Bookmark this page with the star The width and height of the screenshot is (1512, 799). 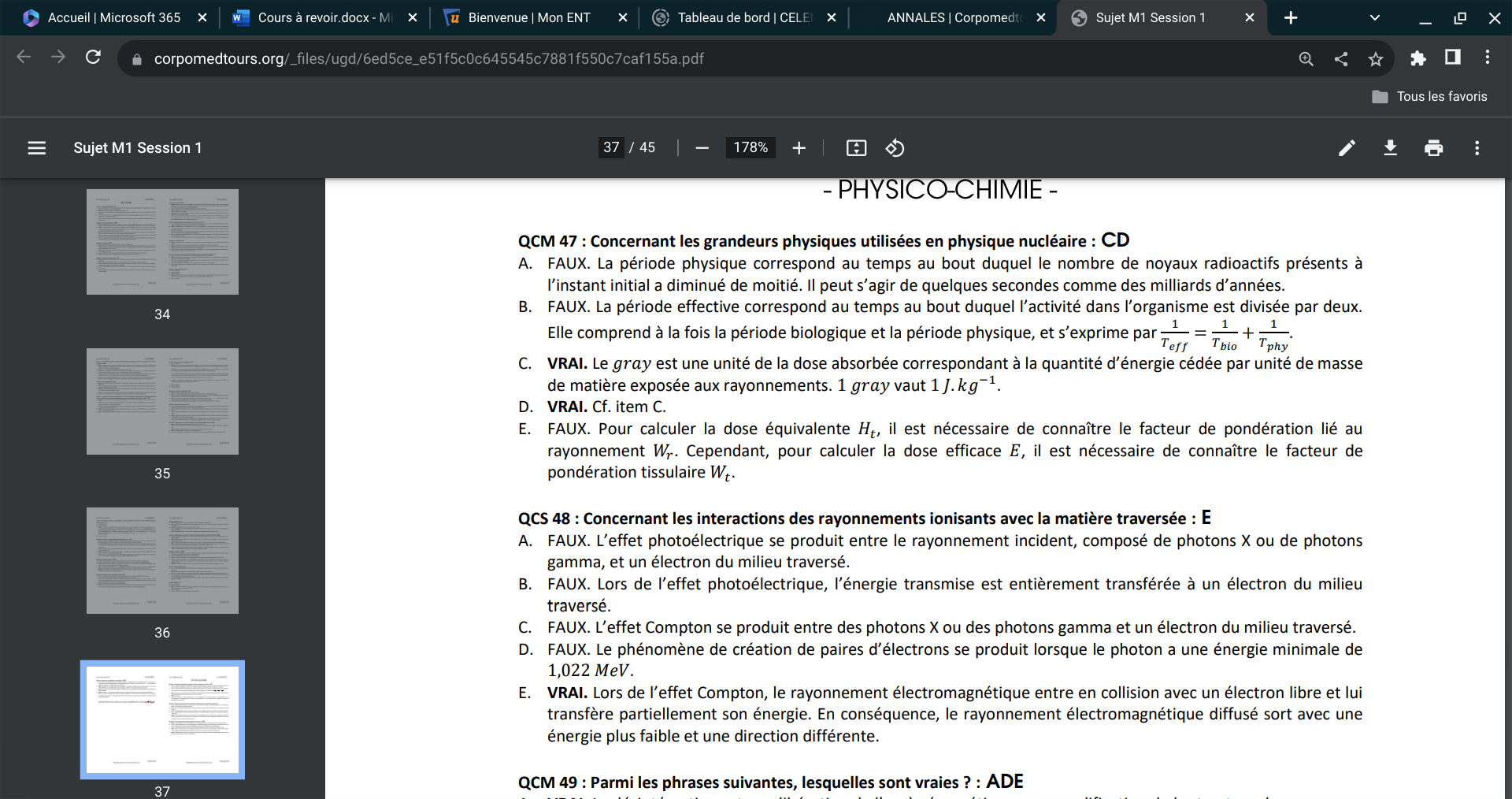tap(1376, 59)
